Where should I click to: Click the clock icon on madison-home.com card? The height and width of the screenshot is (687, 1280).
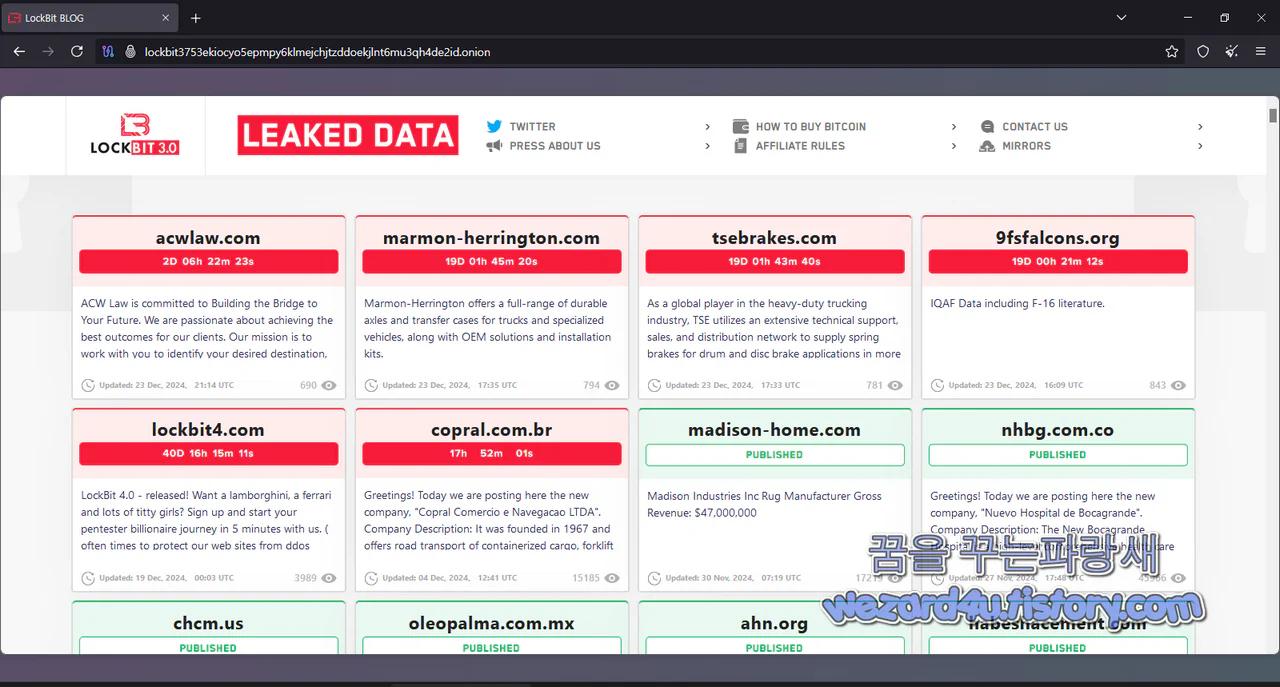coord(654,578)
